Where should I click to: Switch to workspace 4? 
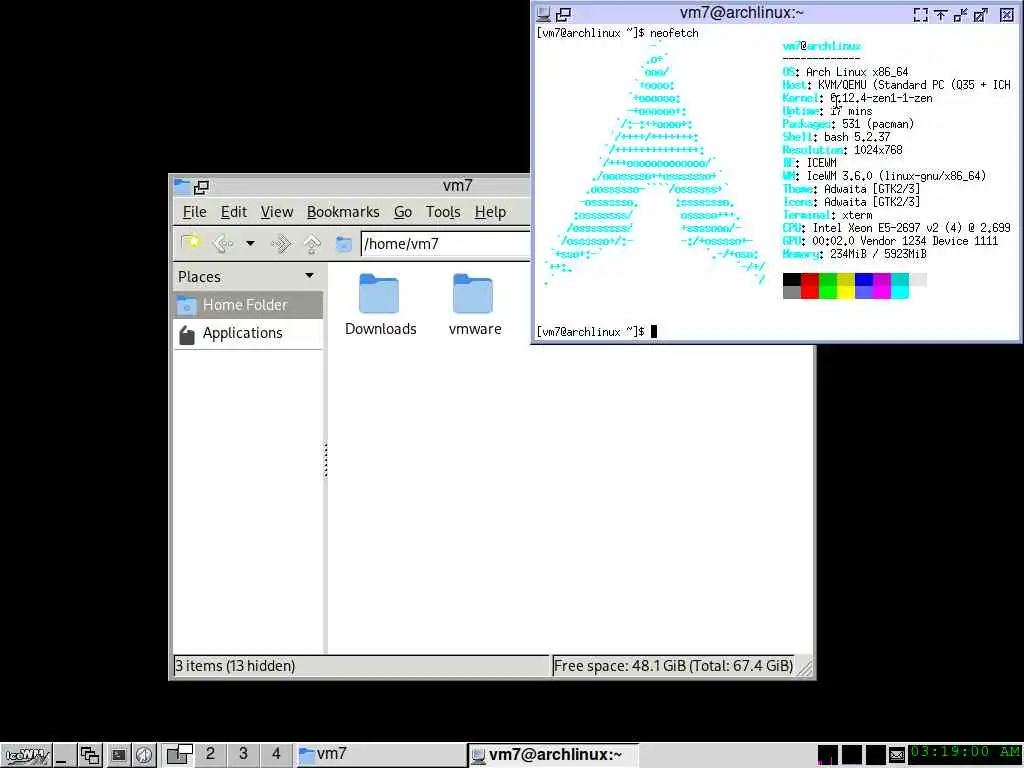coord(276,755)
